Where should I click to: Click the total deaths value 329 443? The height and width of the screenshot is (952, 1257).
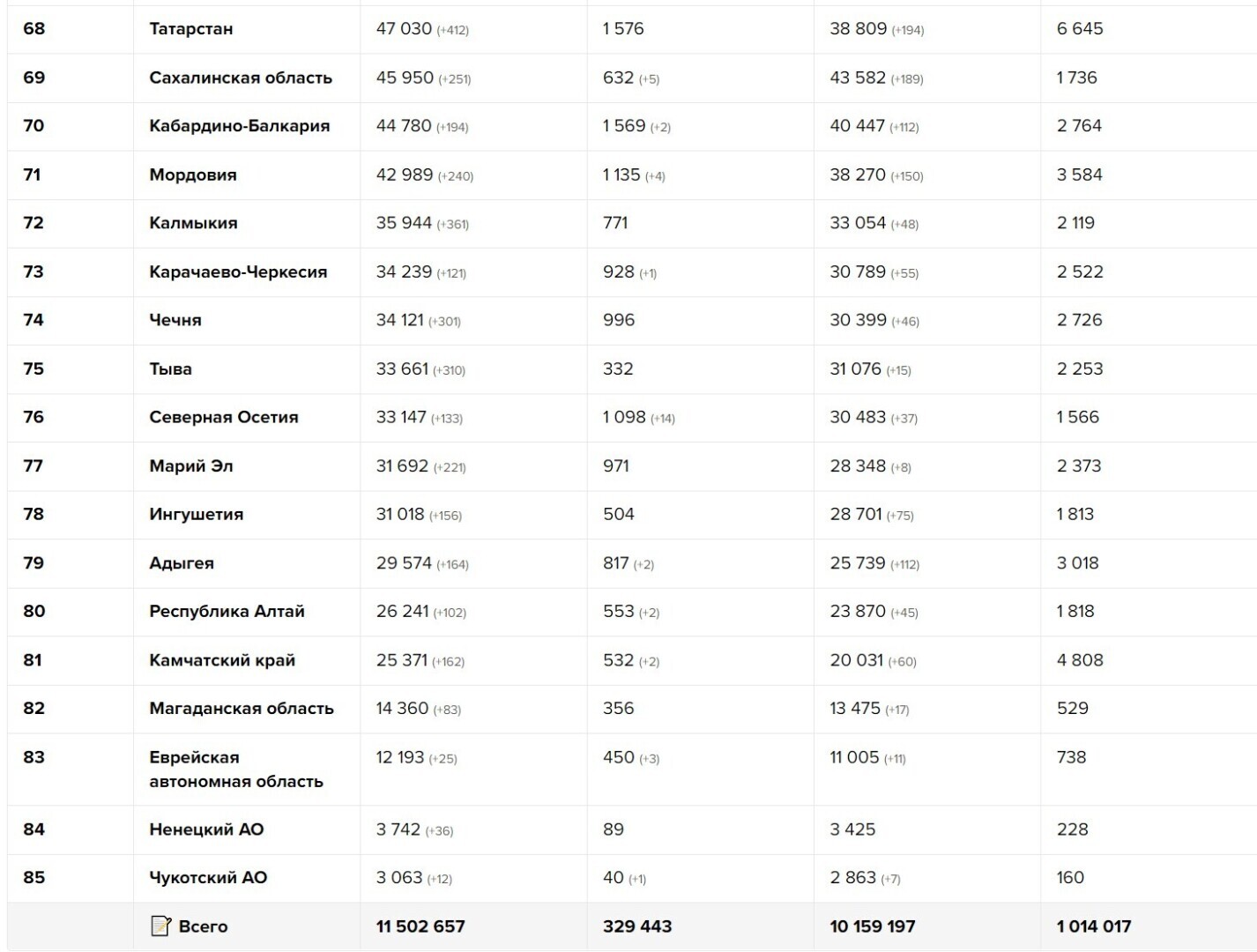637,926
